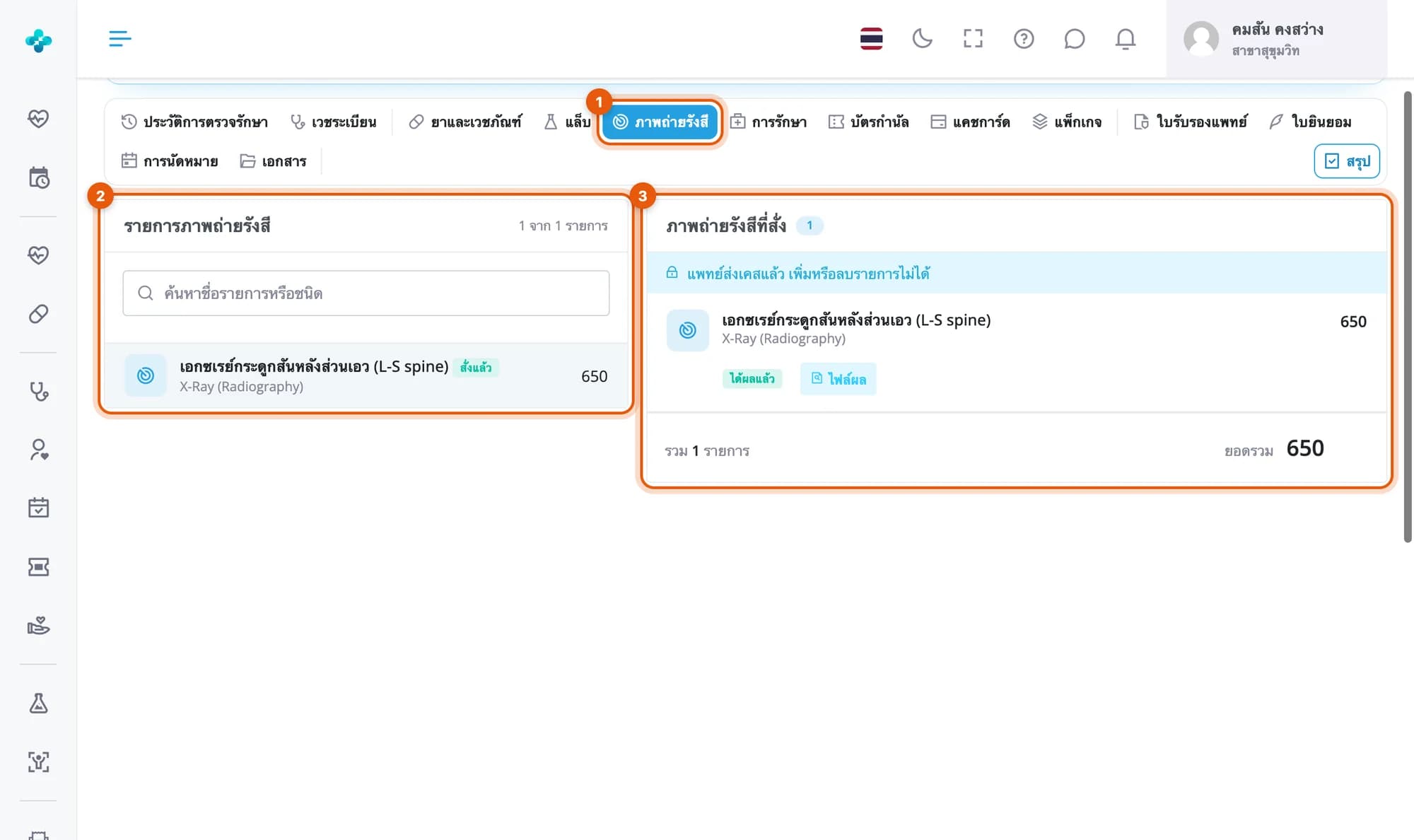Open the ticket voucher sidebar icon
This screenshot has width=1414, height=840.
pos(38,567)
